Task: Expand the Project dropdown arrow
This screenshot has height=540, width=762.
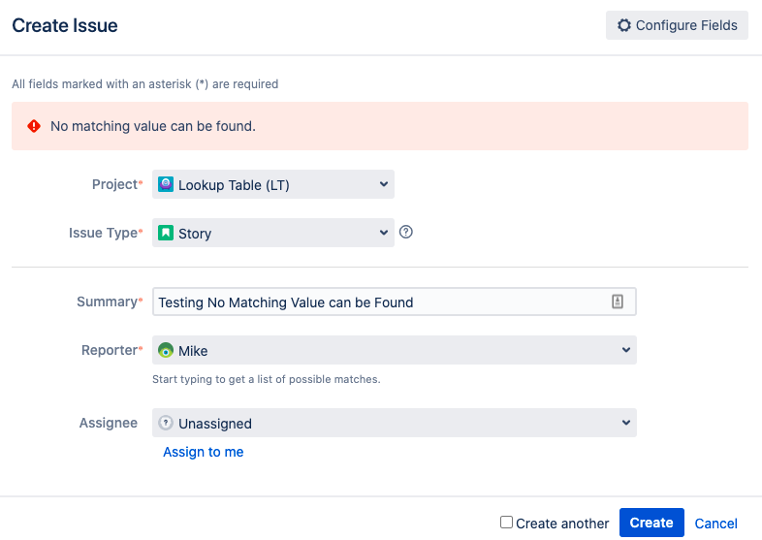Action: [384, 184]
